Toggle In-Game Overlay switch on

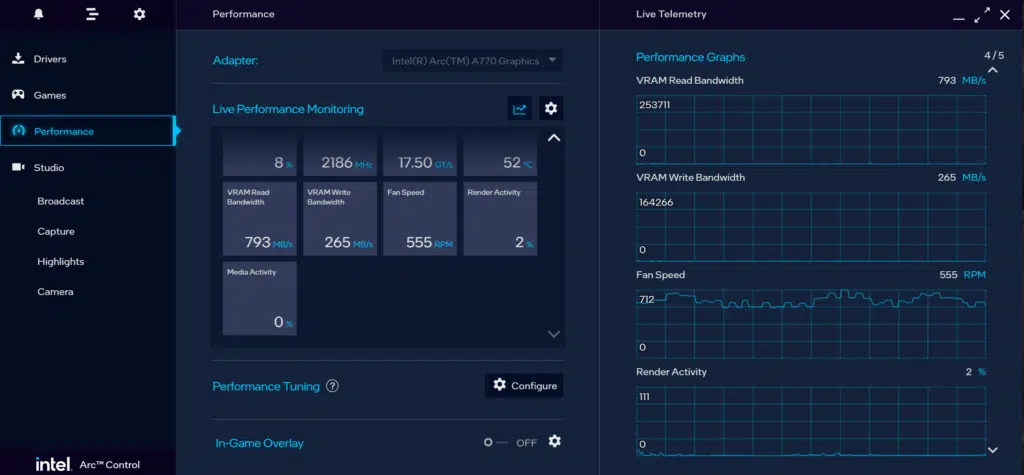[496, 442]
